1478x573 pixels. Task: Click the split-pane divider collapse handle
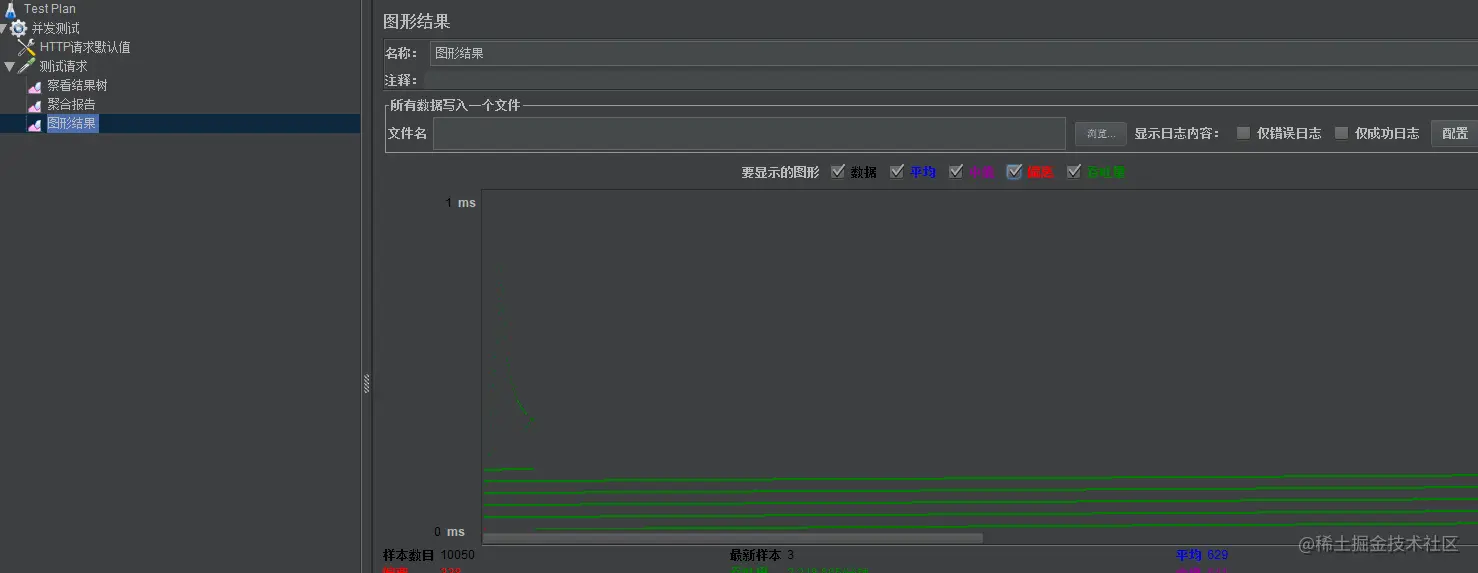[x=366, y=383]
